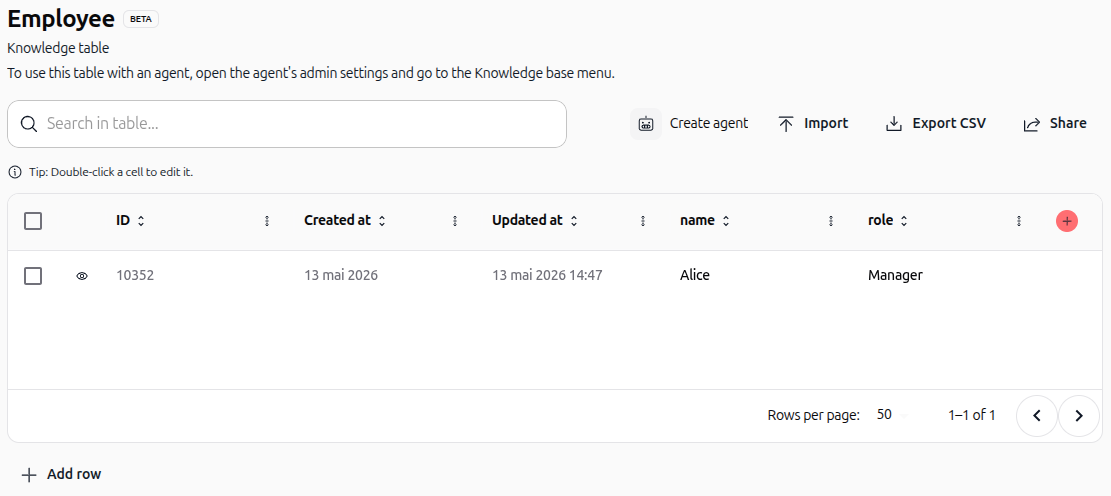Focus the Search in table field
The width and height of the screenshot is (1111, 496).
click(287, 124)
